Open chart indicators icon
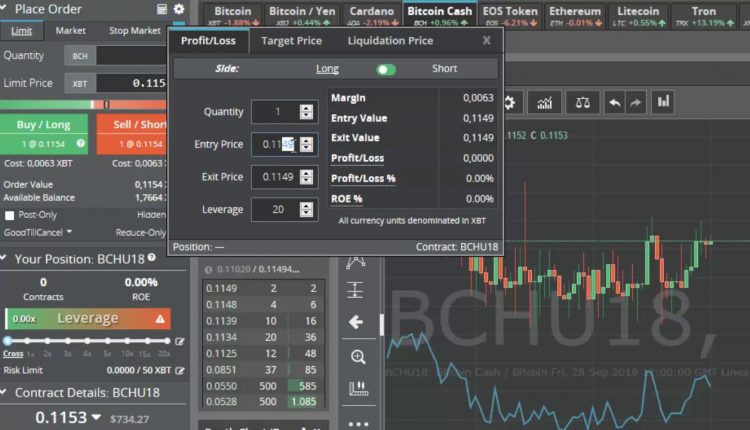Screen dimensions: 750x430 pyautogui.click(x=544, y=102)
